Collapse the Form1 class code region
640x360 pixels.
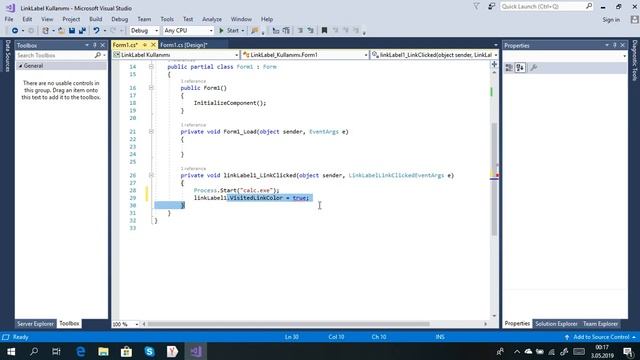(151, 67)
